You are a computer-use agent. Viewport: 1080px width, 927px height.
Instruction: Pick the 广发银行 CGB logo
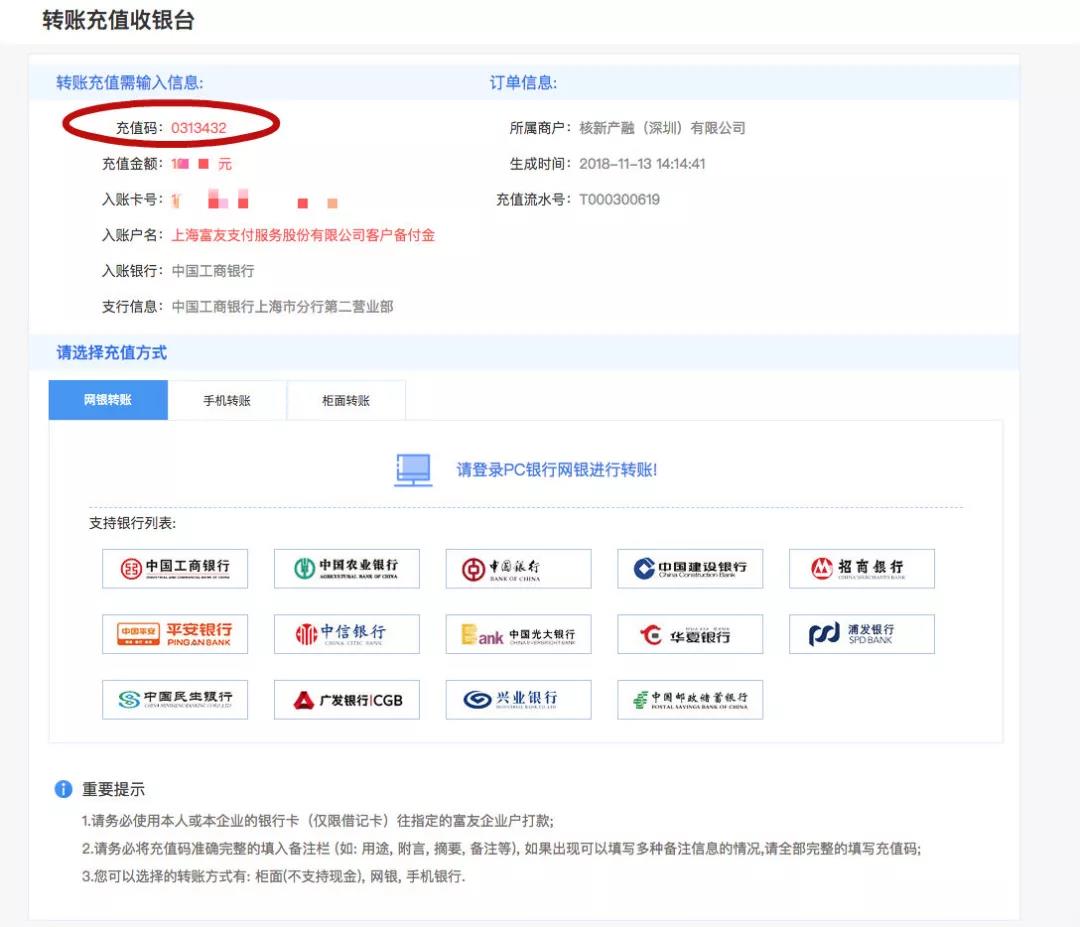tap(346, 700)
